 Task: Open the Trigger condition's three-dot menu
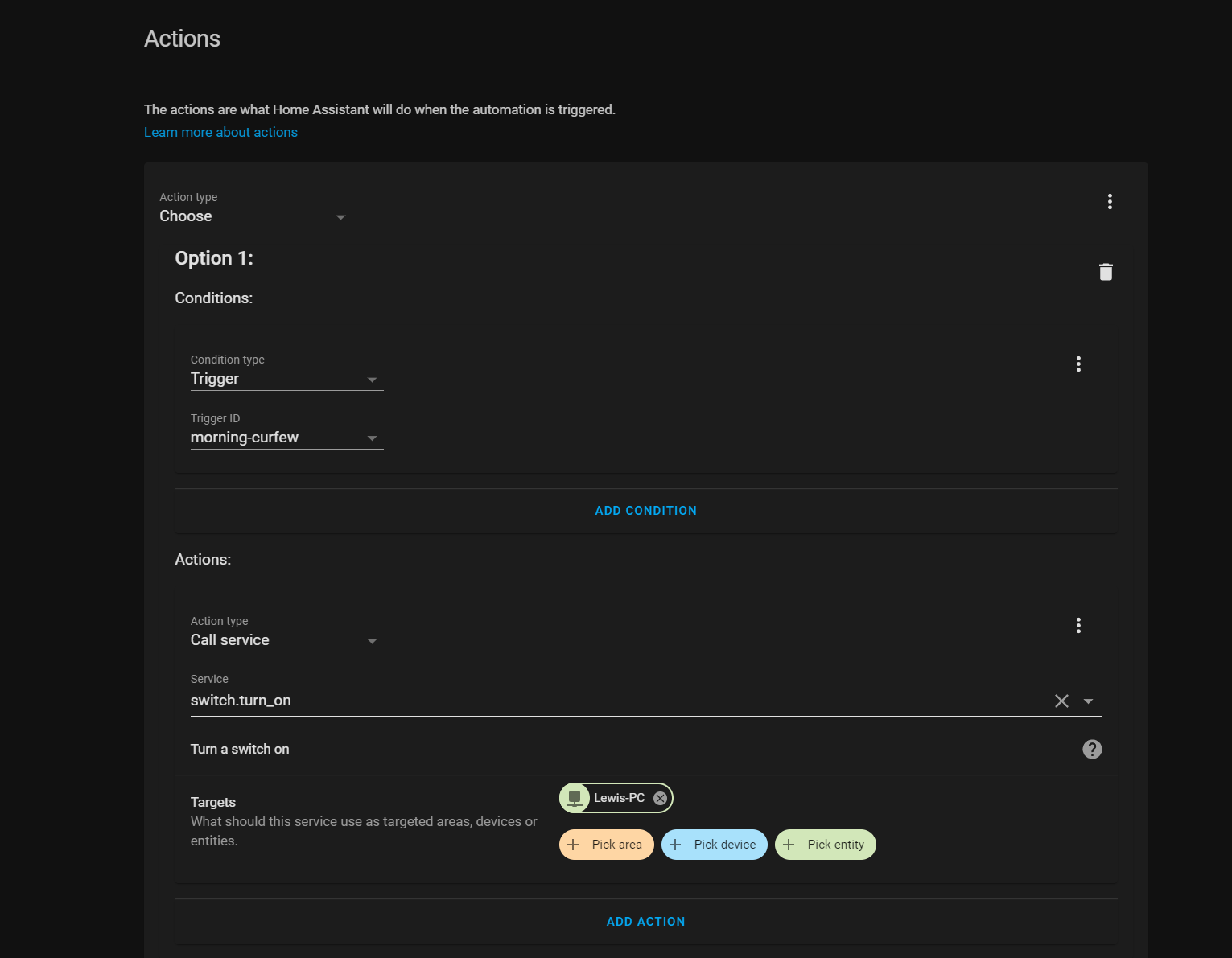click(1078, 364)
